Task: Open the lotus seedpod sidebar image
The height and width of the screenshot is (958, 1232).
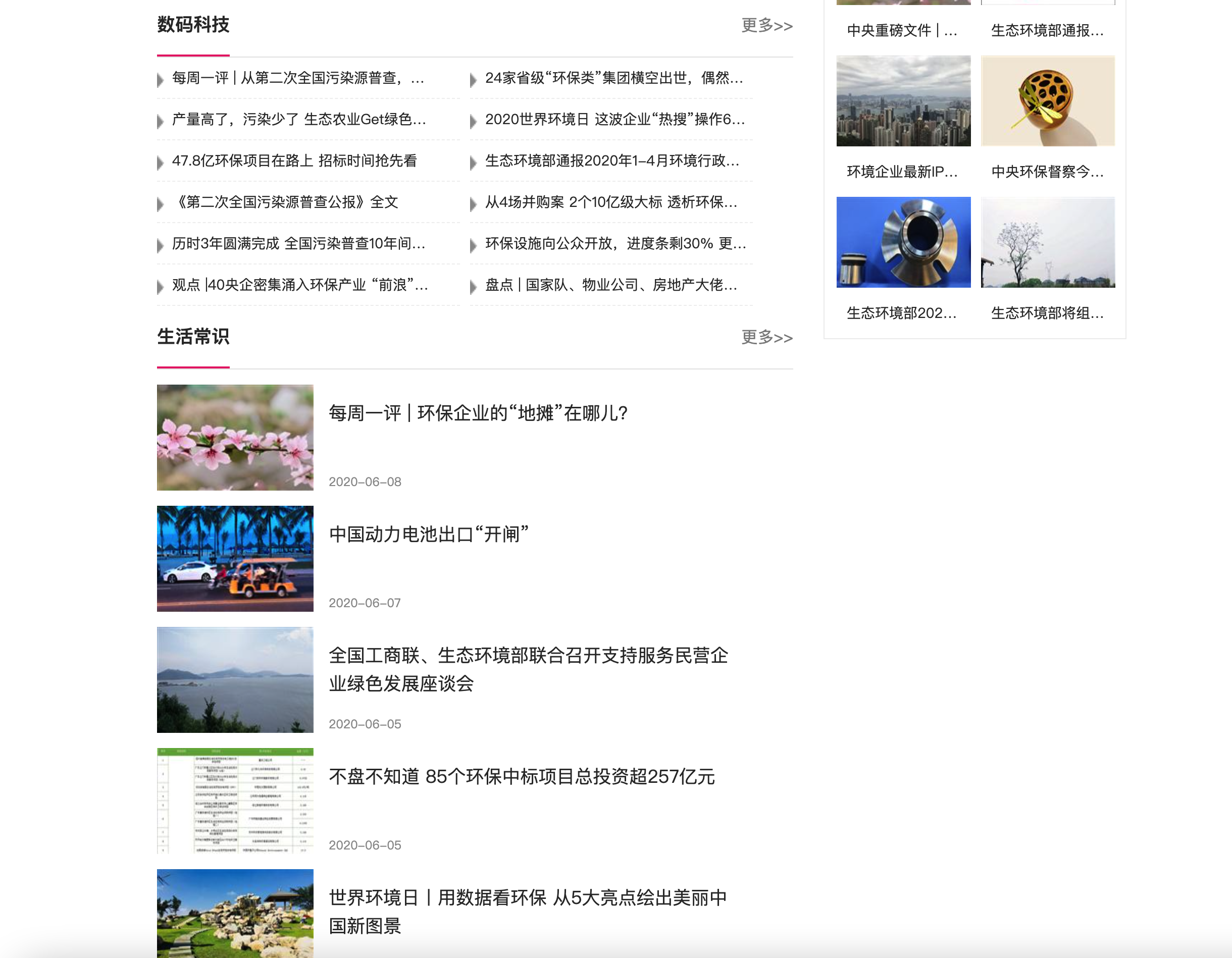Action: point(1048,101)
